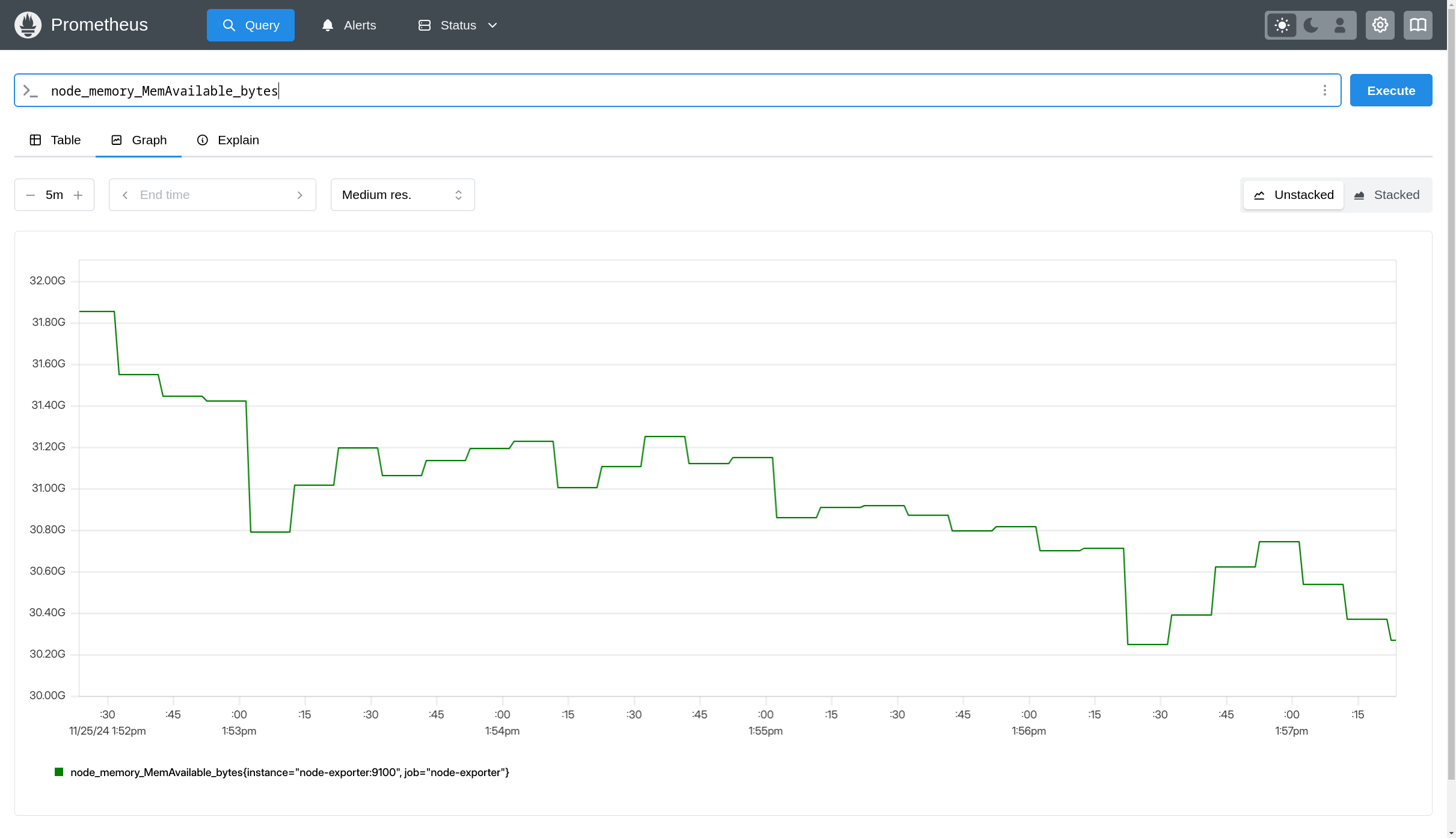Click the 1:57pm x-axis time label
This screenshot has height=838, width=1456.
tap(1291, 731)
